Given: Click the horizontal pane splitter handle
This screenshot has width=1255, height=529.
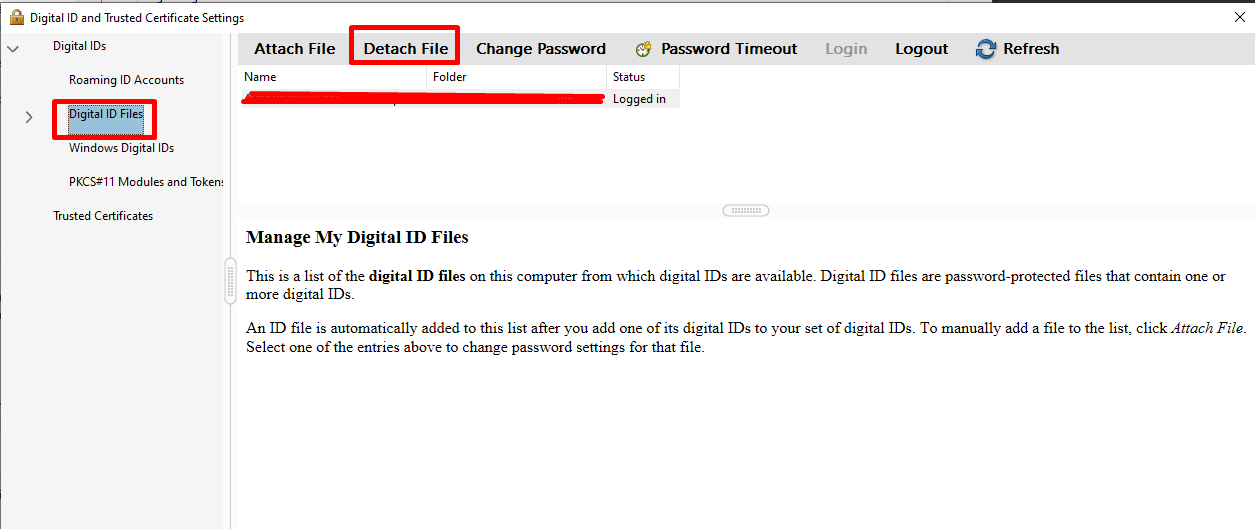Looking at the screenshot, I should click(745, 211).
